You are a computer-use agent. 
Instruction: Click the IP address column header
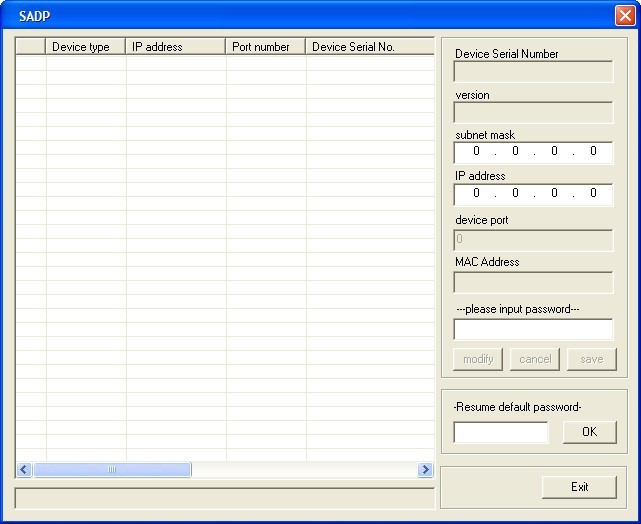175,47
